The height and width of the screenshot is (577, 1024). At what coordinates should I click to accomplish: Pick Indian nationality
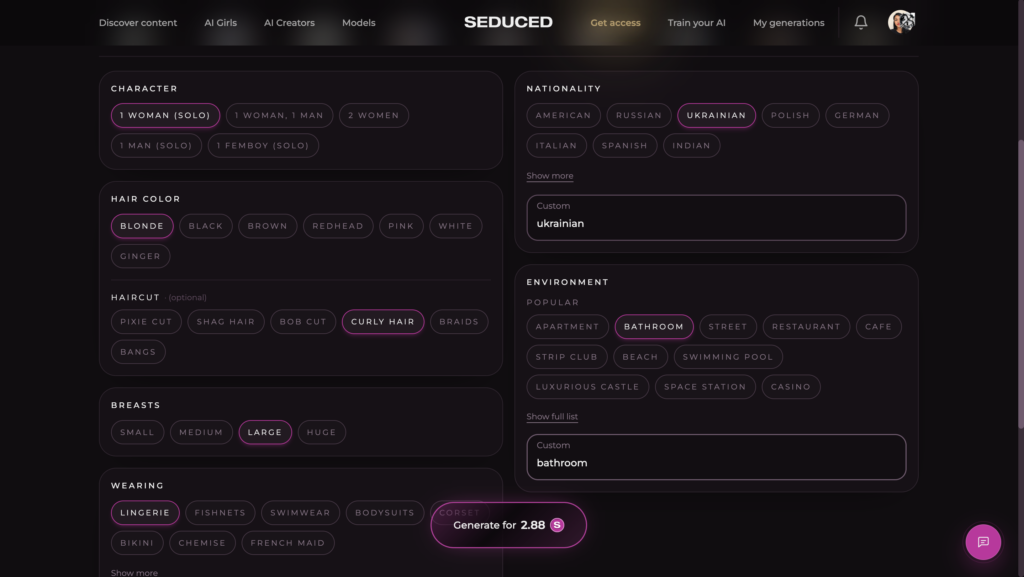point(692,146)
